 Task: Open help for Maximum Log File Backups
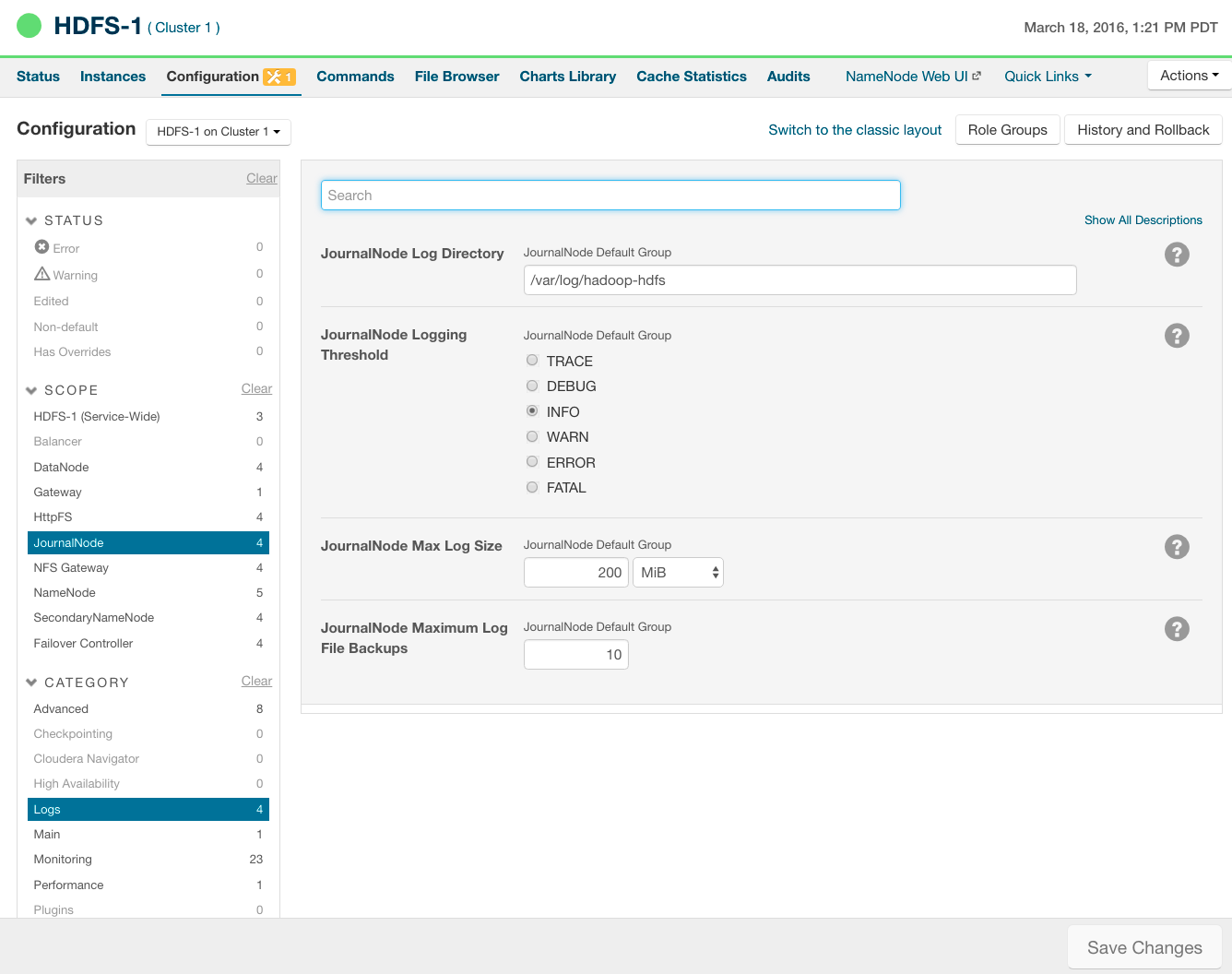(1177, 629)
